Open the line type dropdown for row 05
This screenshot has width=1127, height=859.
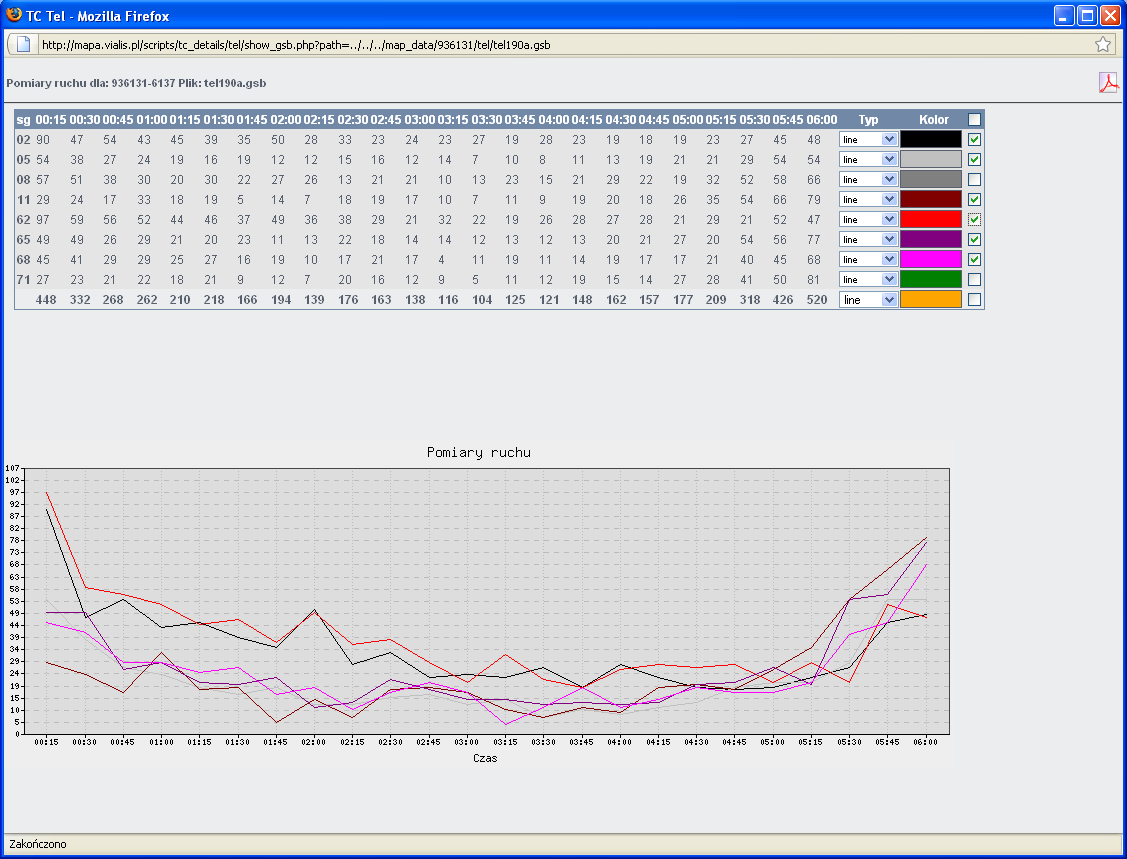point(868,160)
